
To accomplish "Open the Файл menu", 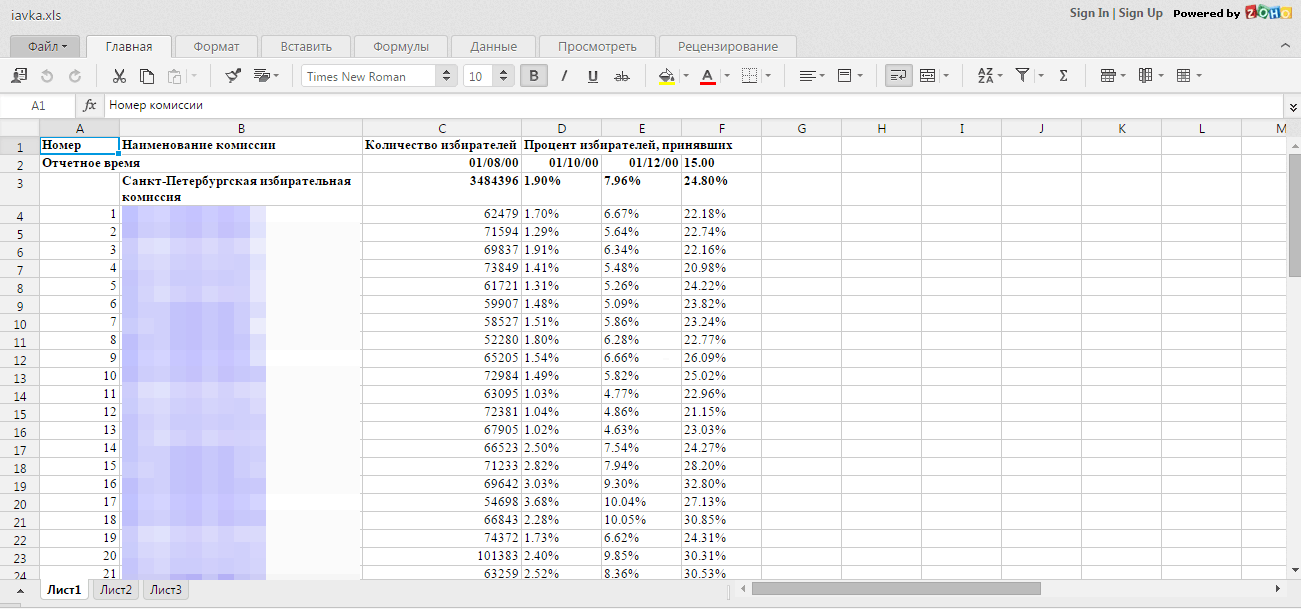I will click(x=45, y=46).
